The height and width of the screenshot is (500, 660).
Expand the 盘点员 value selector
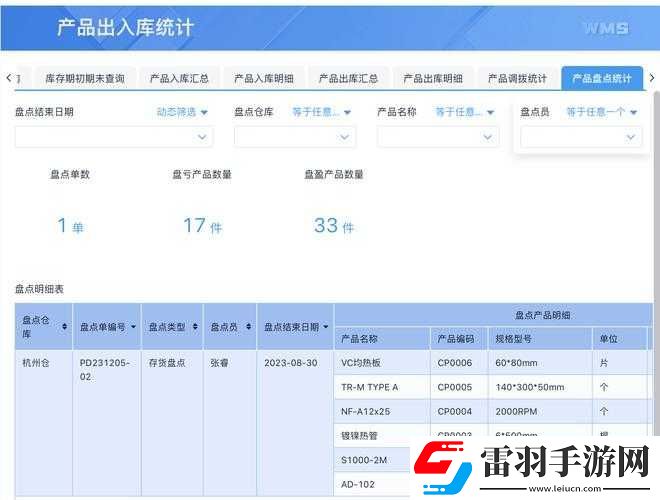coord(581,137)
